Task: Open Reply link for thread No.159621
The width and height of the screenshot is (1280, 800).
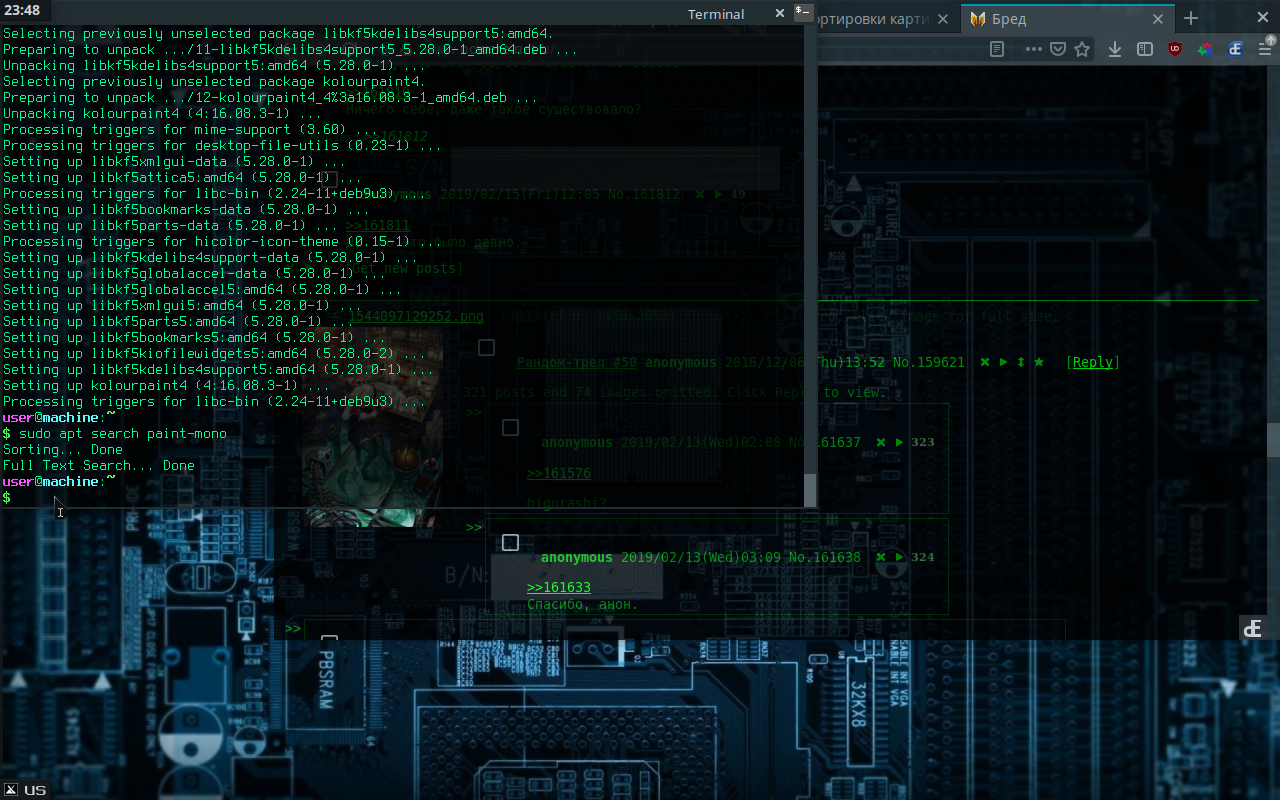Action: (1092, 362)
